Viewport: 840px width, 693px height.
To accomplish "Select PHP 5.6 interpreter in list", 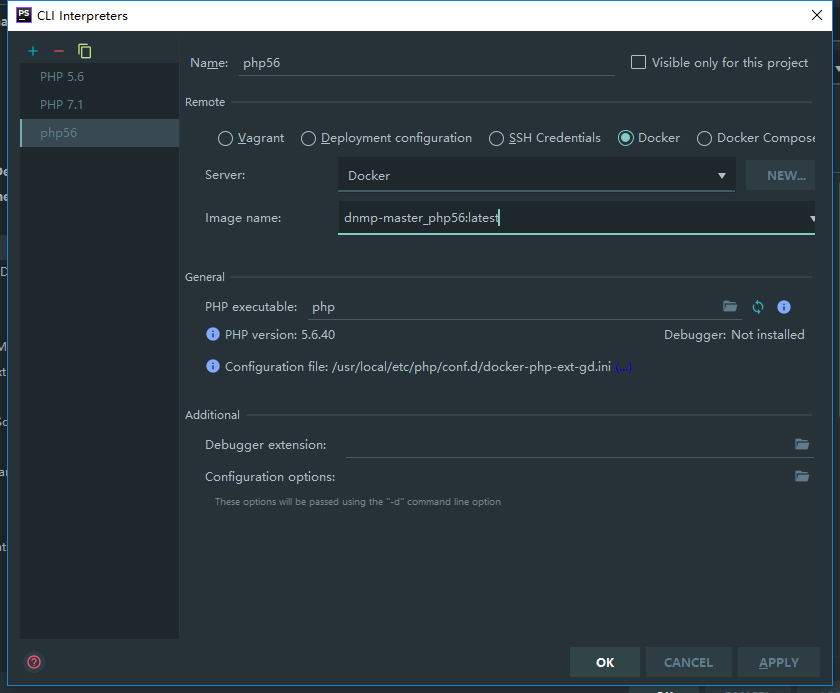I will 99,77.
